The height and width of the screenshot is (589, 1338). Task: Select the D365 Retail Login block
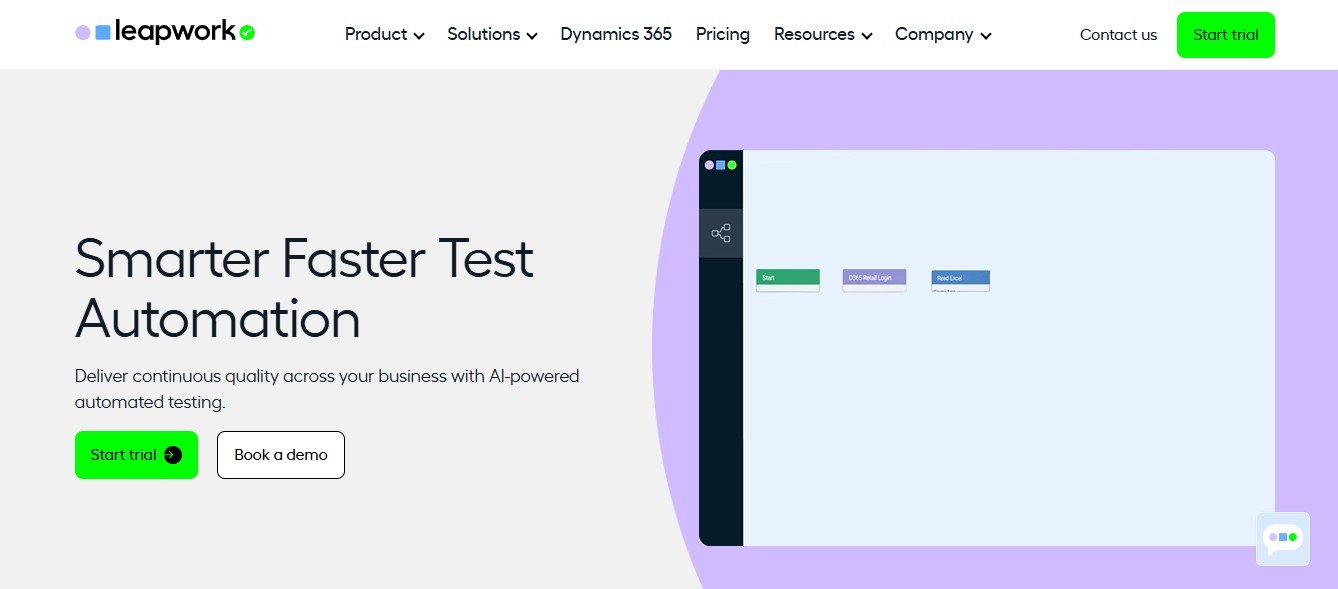(x=874, y=278)
